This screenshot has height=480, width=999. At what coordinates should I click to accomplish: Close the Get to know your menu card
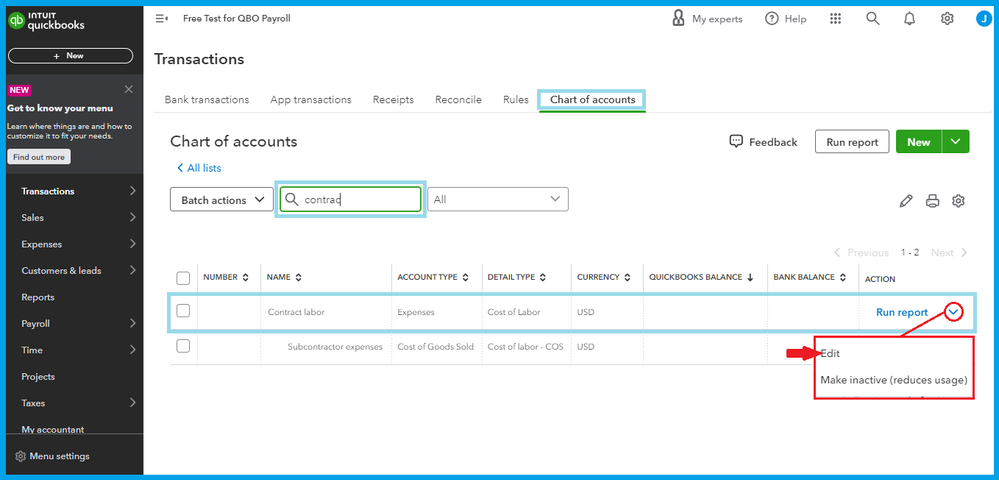coord(128,90)
